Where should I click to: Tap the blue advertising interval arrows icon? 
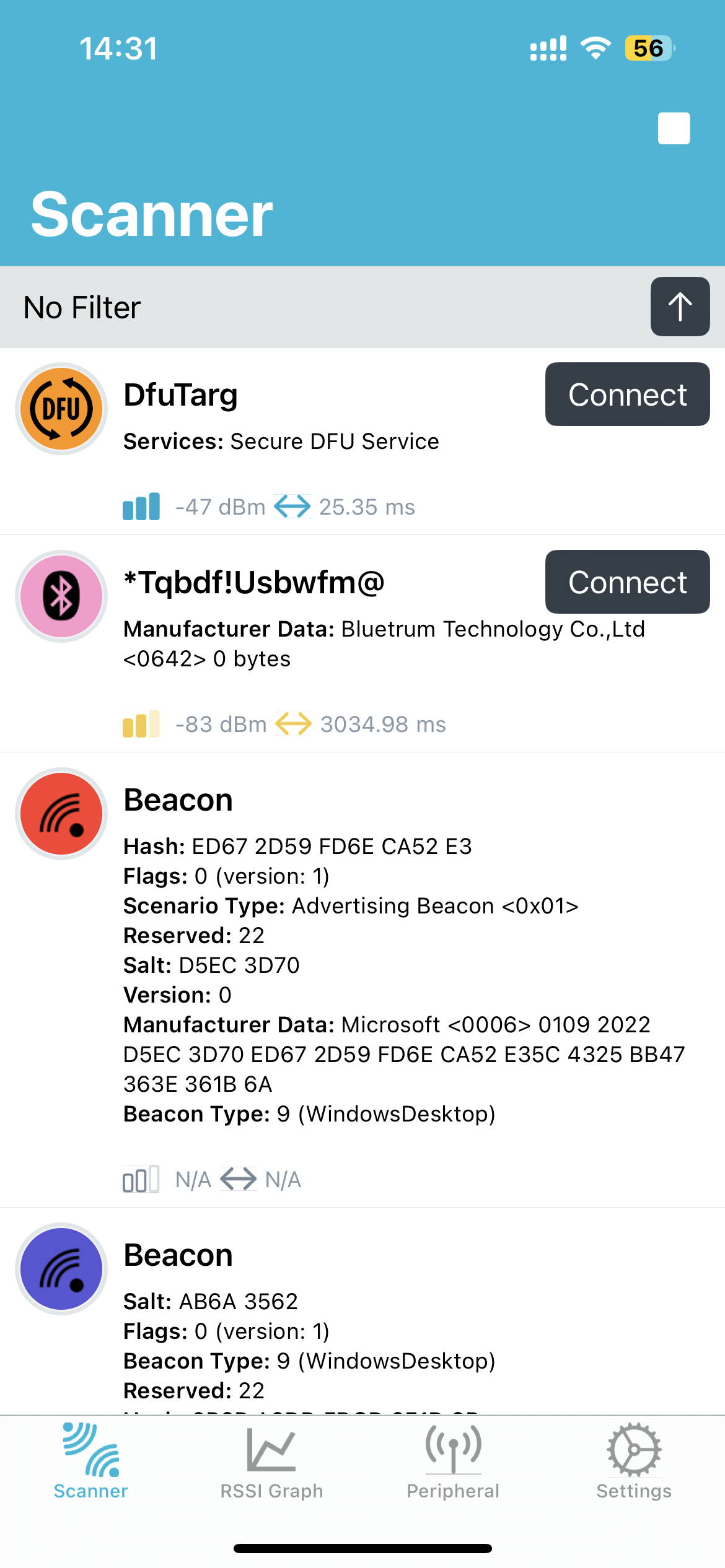[x=292, y=507]
